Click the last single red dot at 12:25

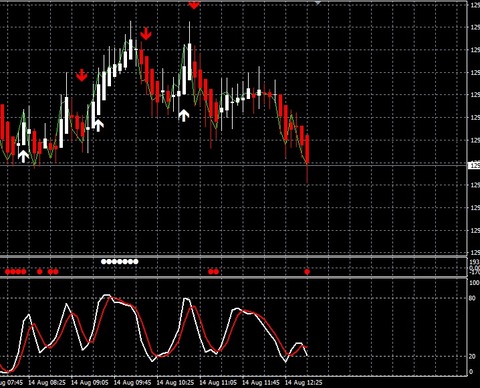[x=307, y=272]
